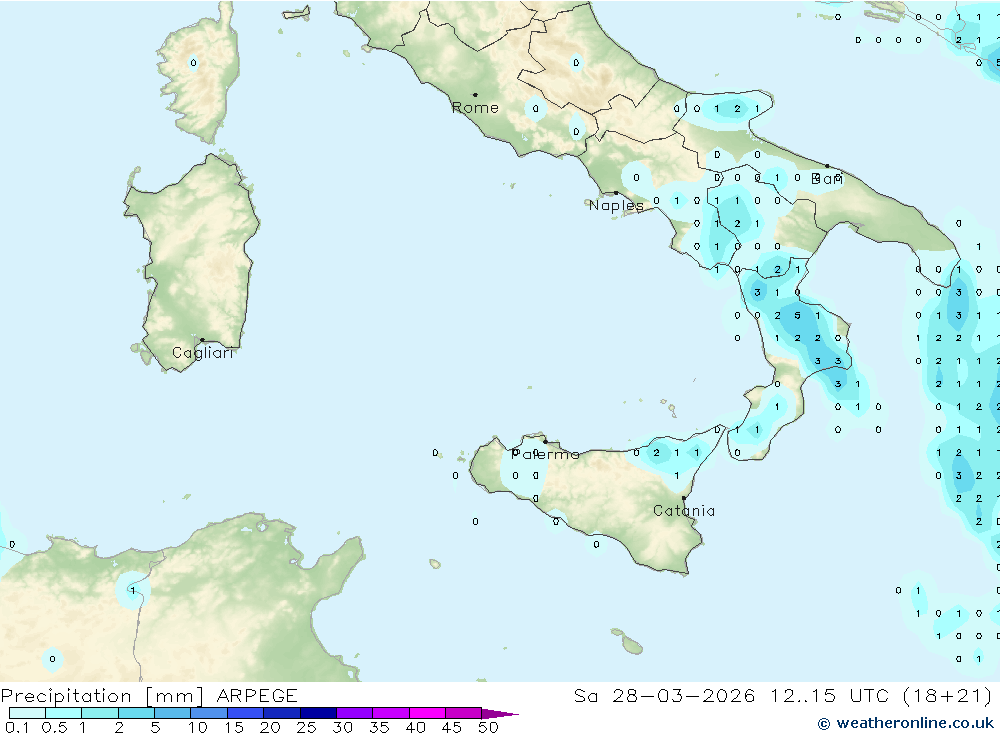Select the black dot marking Cagliari

tap(202, 340)
